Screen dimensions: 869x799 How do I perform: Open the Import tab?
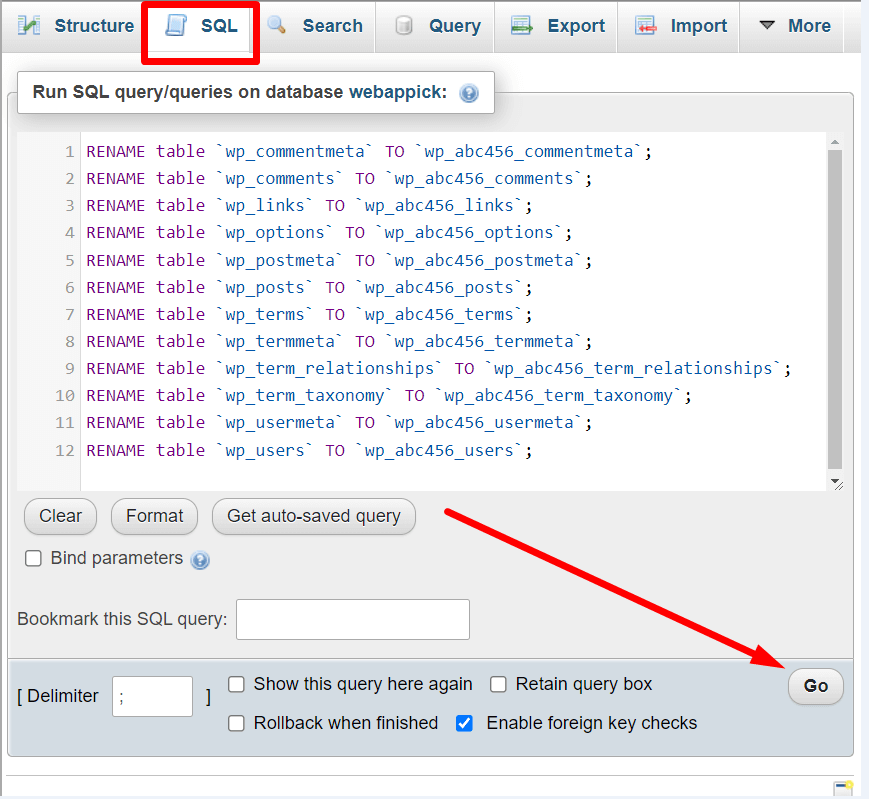(x=681, y=26)
